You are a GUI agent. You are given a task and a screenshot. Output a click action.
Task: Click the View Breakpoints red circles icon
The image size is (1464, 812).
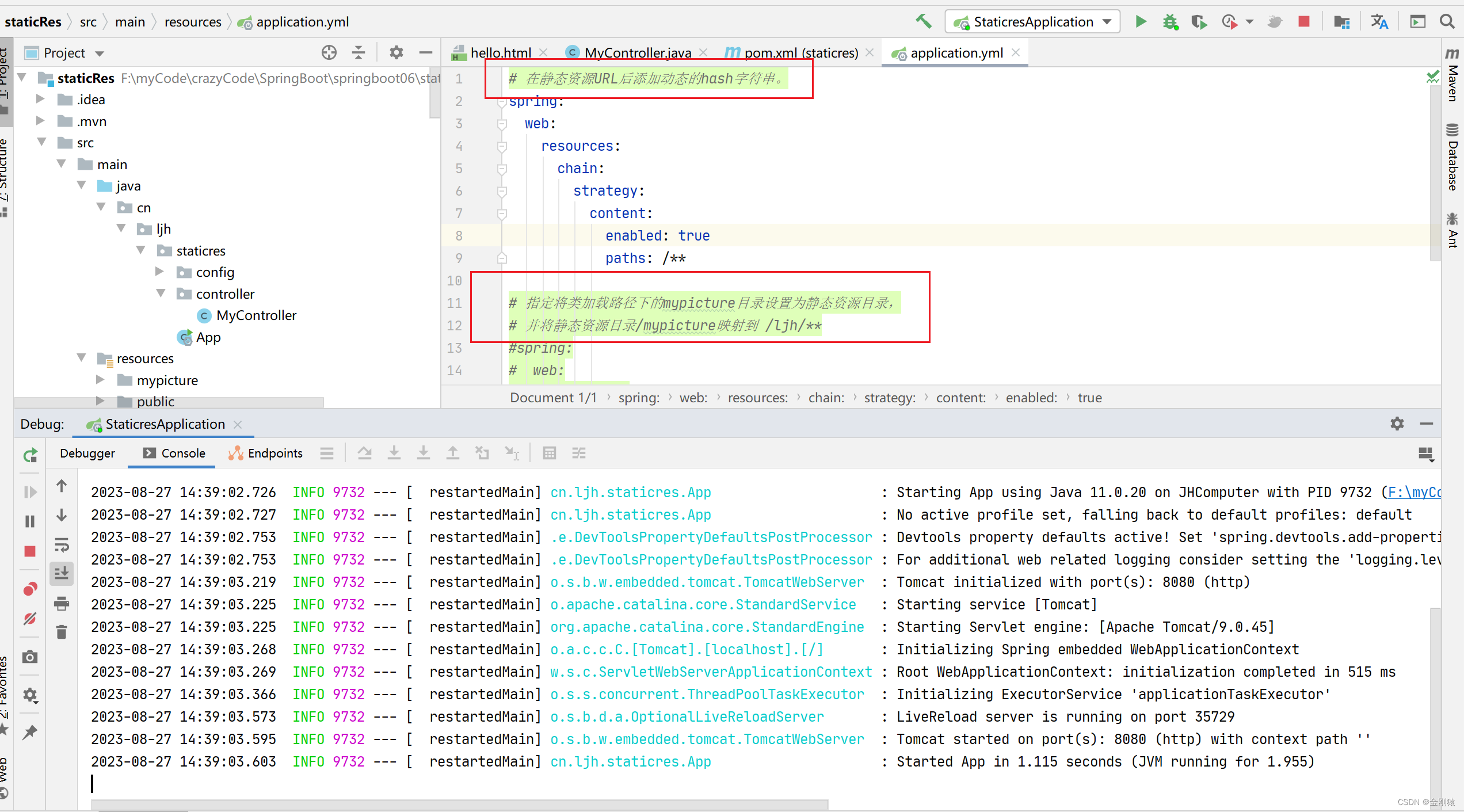30,589
